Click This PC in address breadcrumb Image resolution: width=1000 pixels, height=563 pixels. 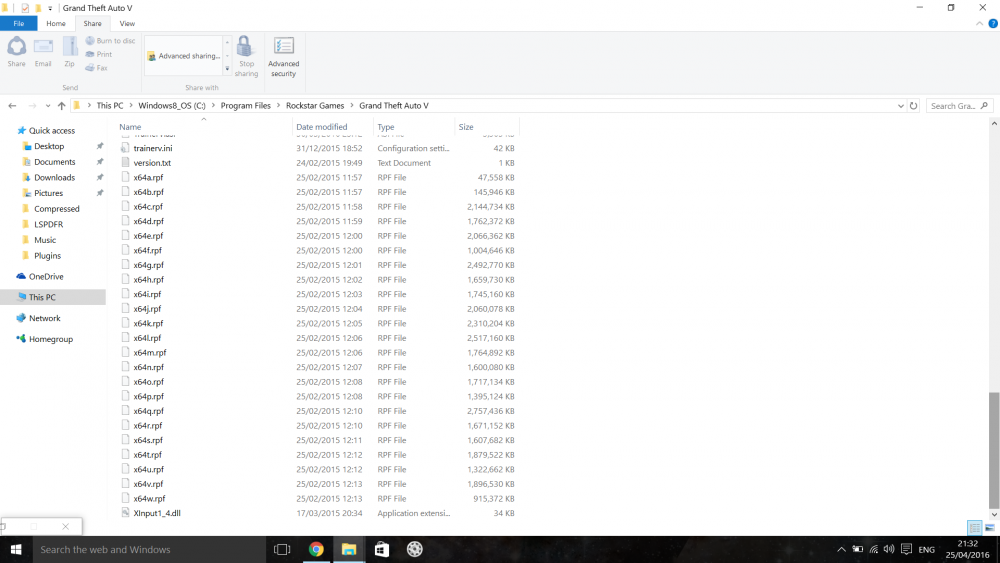pos(110,106)
